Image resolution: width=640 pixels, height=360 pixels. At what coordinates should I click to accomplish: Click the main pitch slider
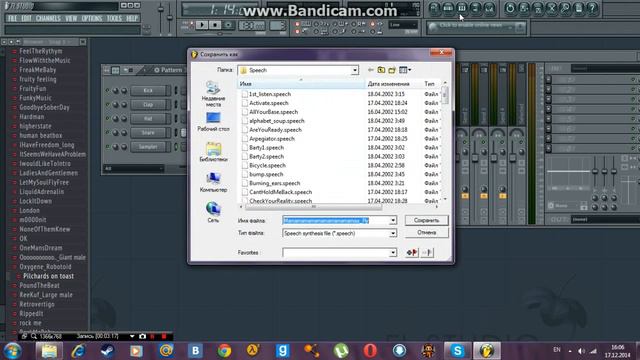(x=170, y=18)
